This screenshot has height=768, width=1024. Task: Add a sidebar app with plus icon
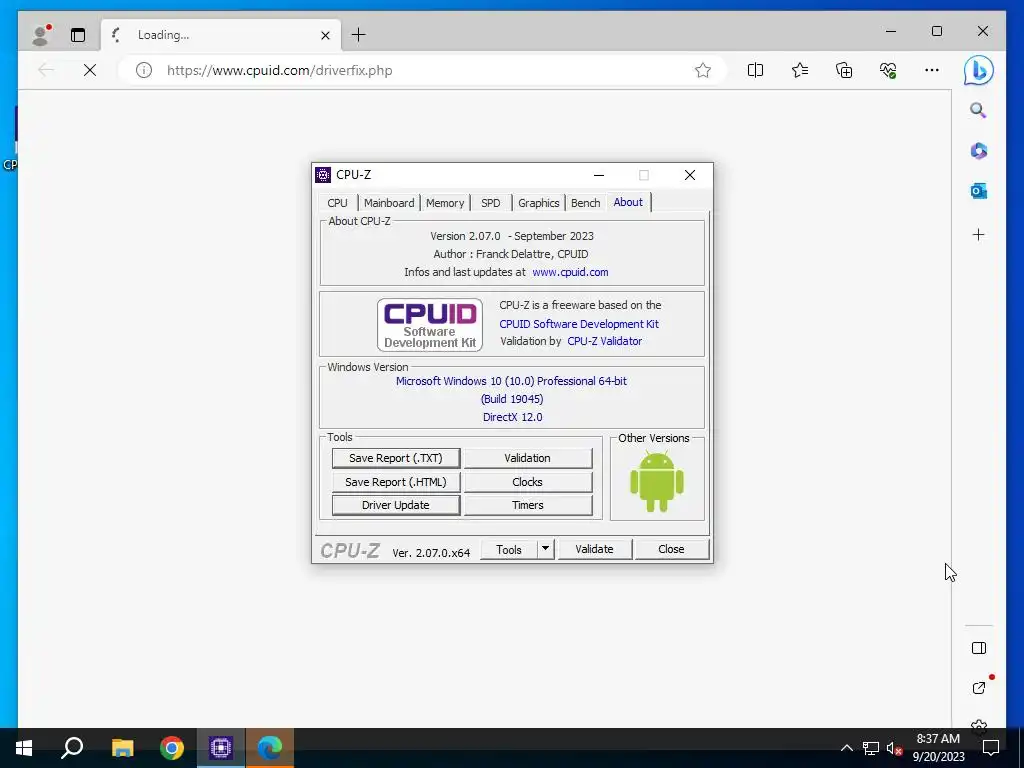pos(978,234)
